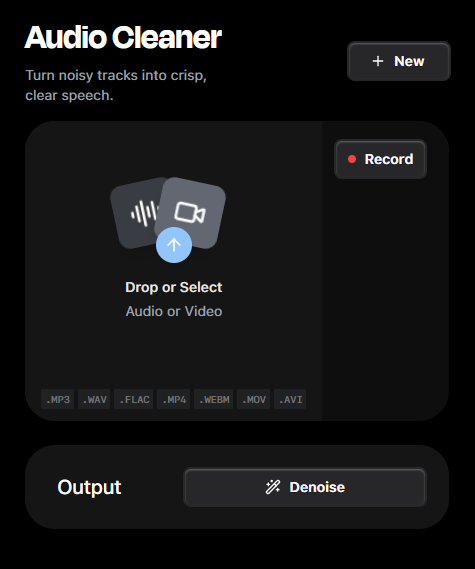Click the .AVI format tag
The width and height of the screenshot is (475, 569).
pos(290,399)
